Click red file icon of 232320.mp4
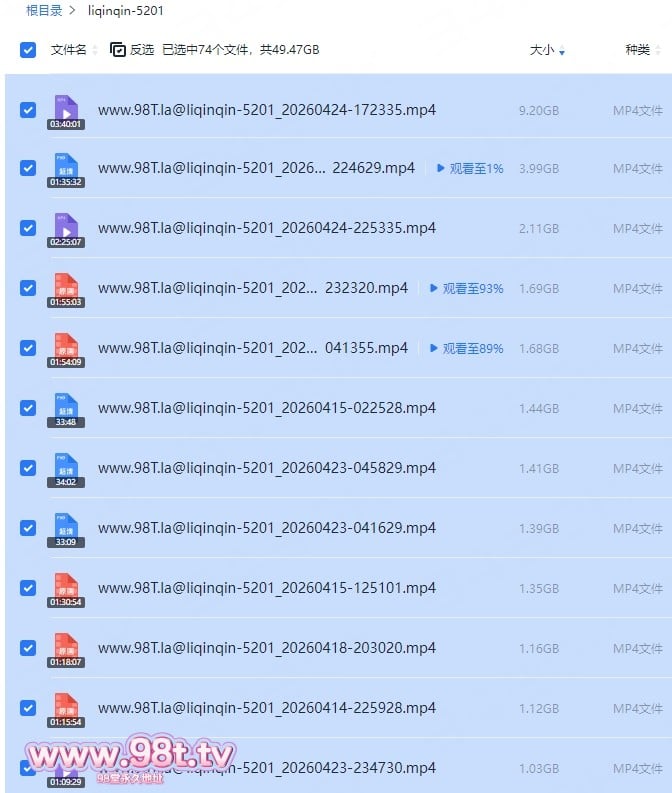This screenshot has height=793, width=672. point(66,287)
